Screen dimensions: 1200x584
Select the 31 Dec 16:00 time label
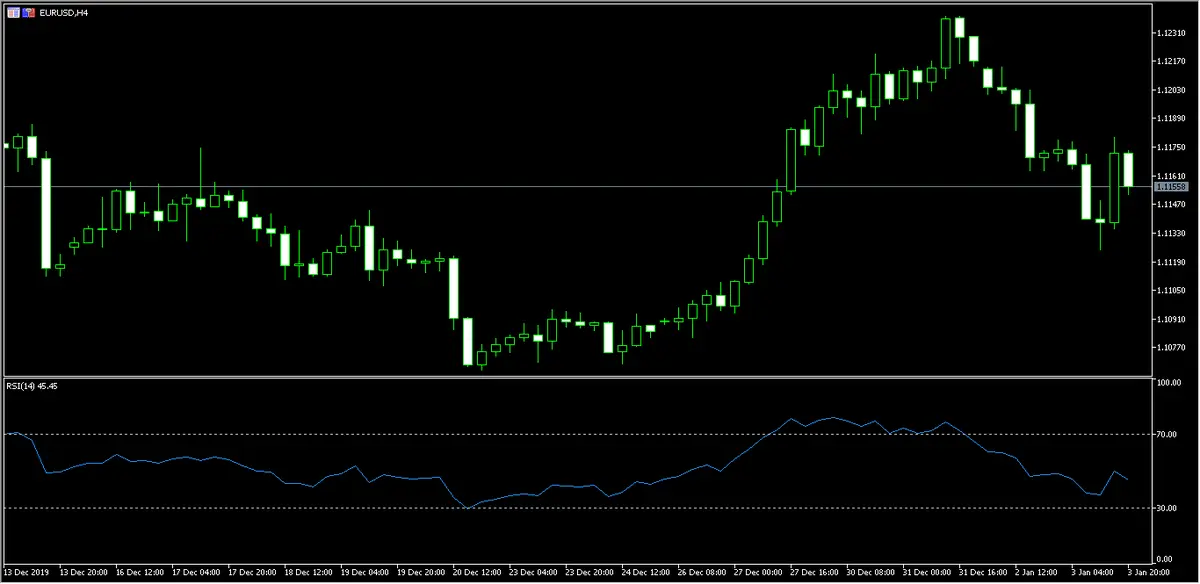[x=983, y=574]
